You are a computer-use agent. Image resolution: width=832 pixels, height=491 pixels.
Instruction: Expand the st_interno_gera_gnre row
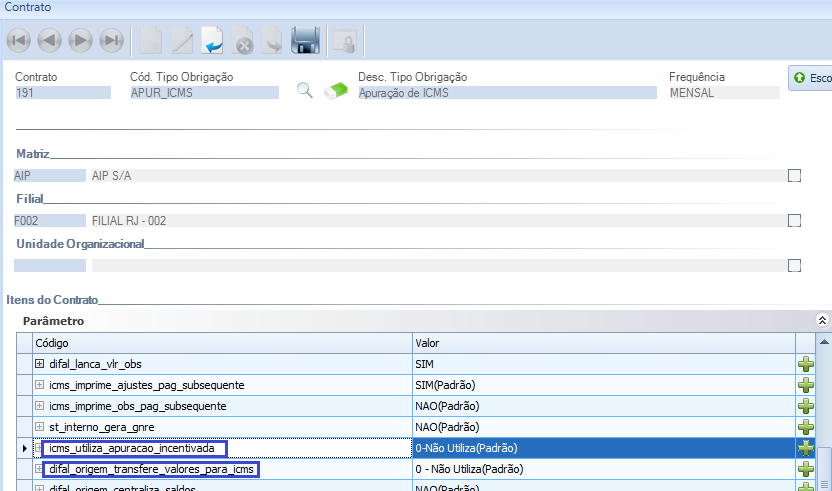click(40, 427)
